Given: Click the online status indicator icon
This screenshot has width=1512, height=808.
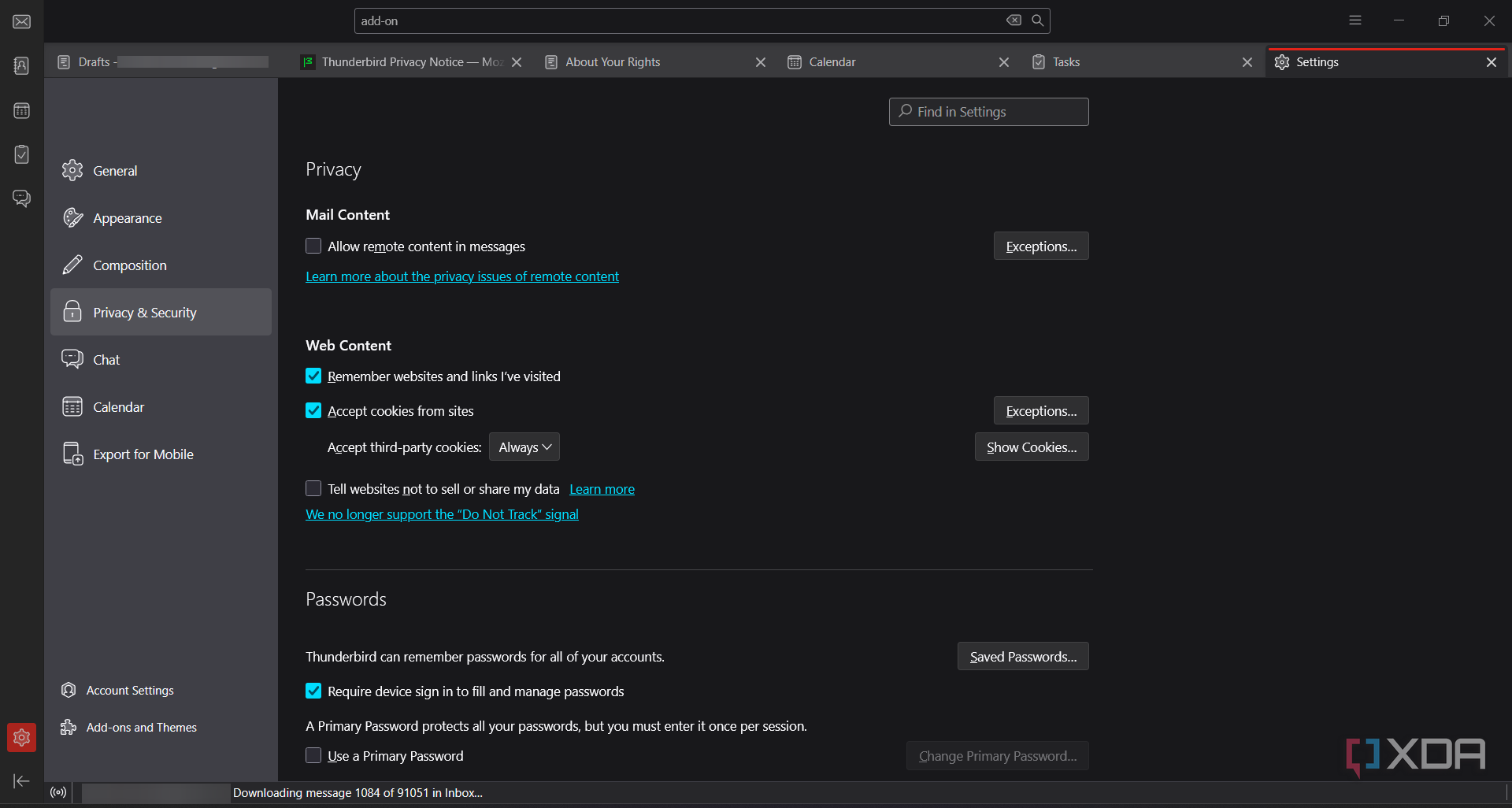Looking at the screenshot, I should pos(58,792).
